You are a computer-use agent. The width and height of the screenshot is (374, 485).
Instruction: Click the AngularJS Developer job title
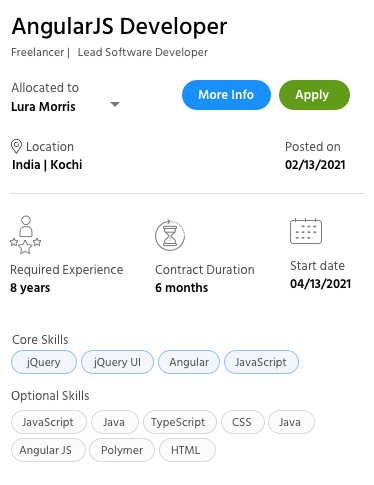119,27
